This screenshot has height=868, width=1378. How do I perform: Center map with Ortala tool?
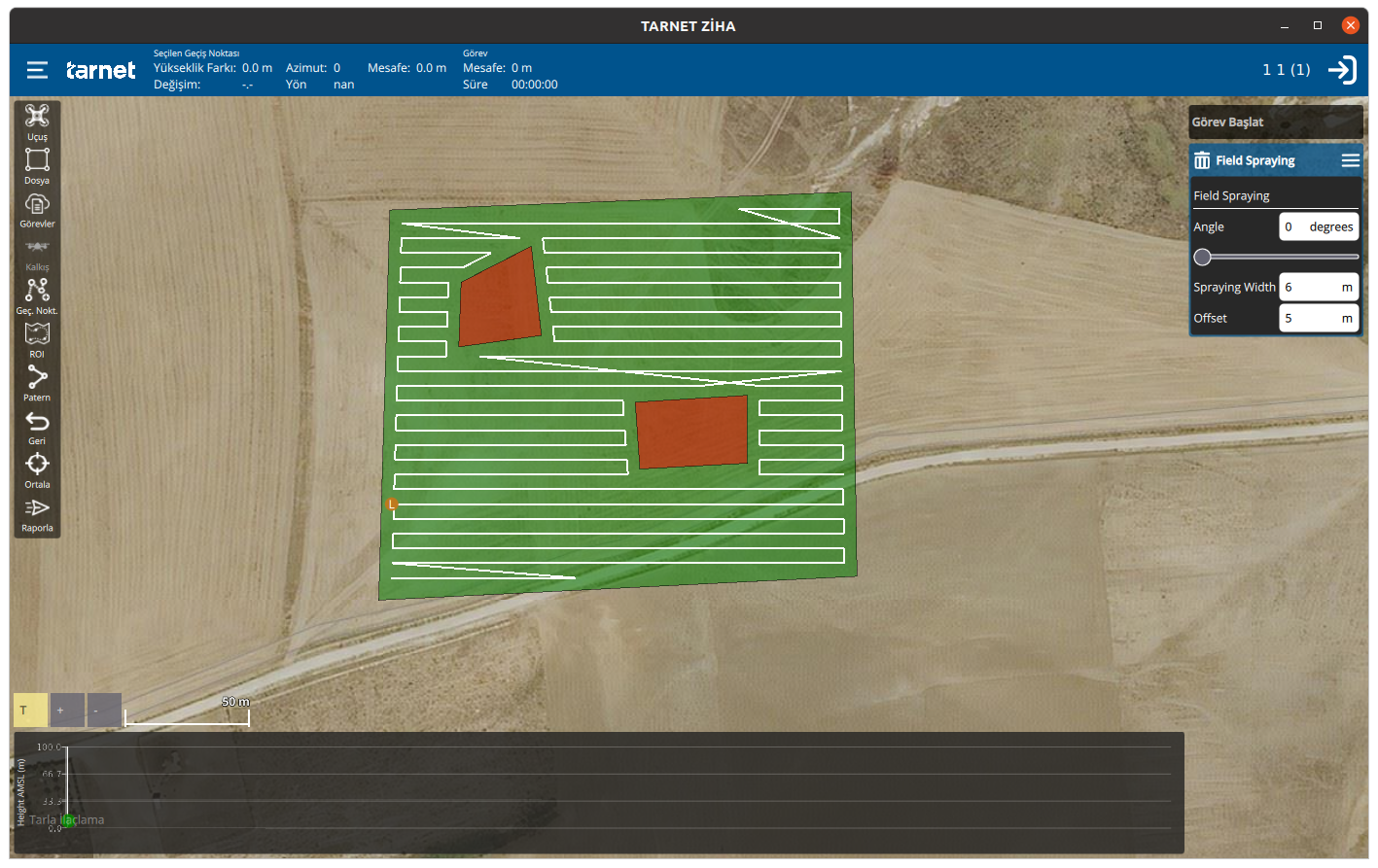pos(37,470)
